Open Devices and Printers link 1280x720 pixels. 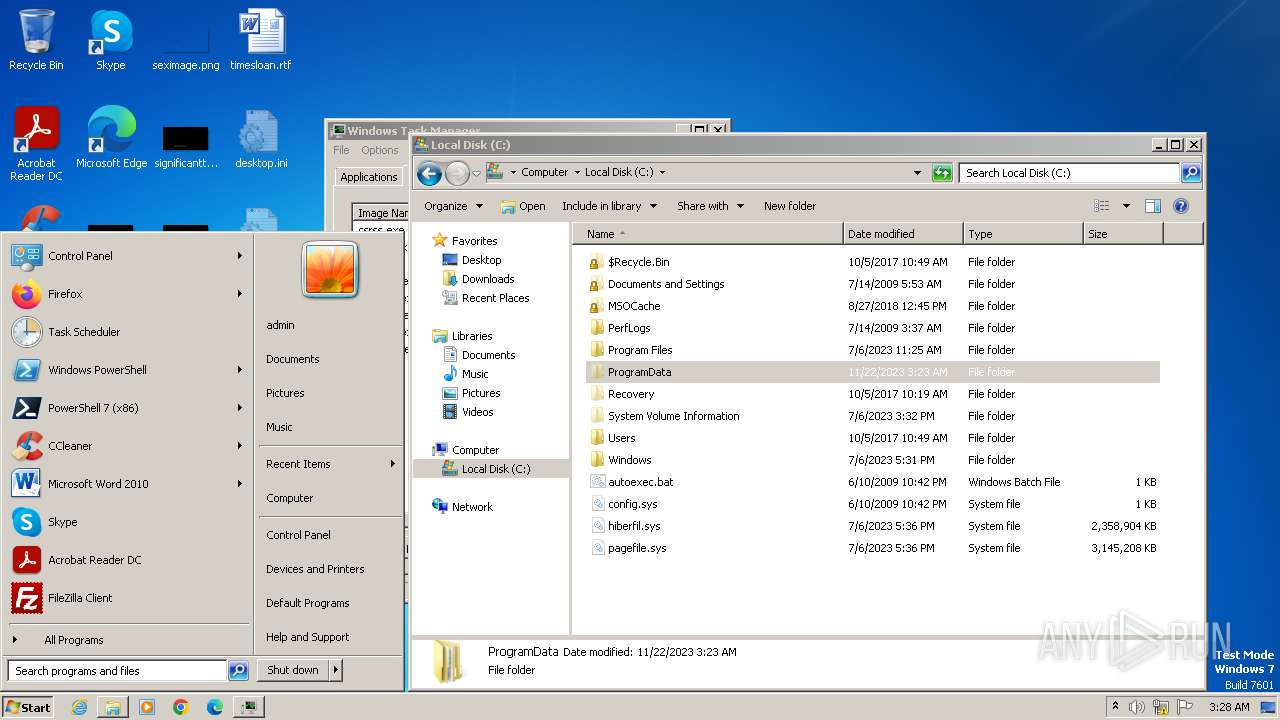tap(315, 569)
